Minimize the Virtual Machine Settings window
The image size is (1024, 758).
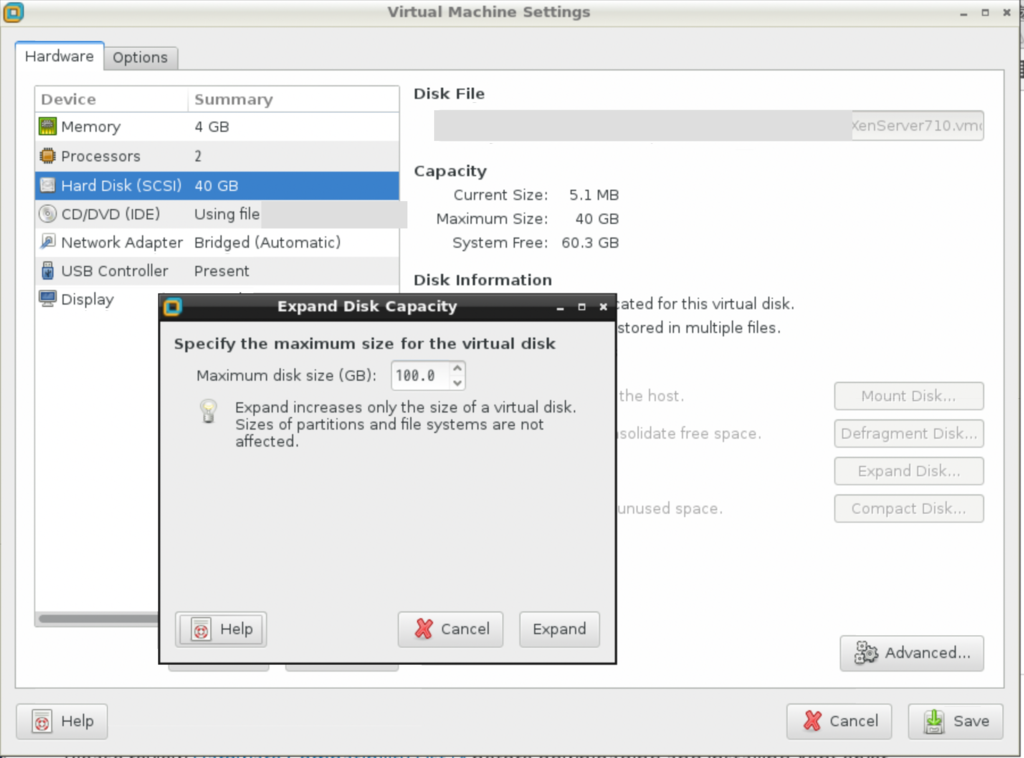[964, 13]
